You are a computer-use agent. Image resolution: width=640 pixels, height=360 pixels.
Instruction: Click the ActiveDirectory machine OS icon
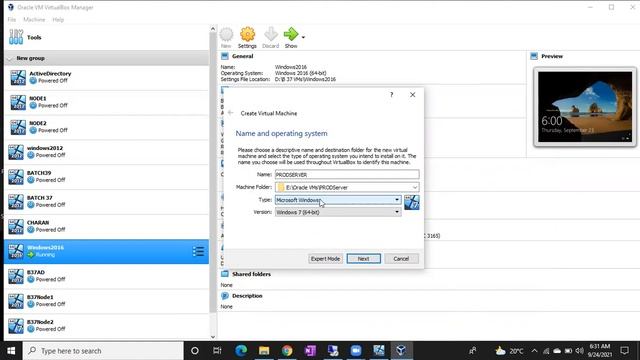[18, 77]
